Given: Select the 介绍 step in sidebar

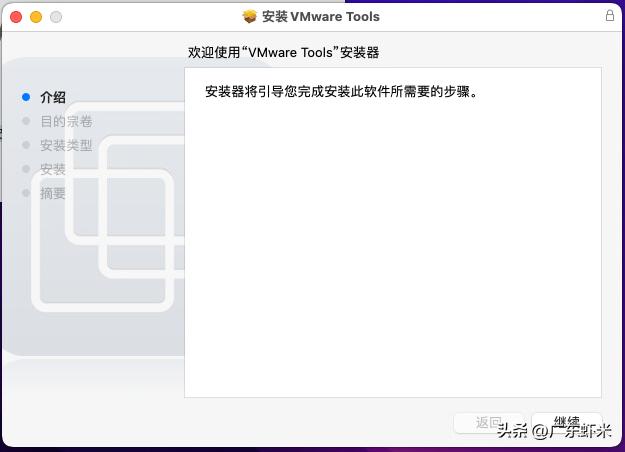Looking at the screenshot, I should [53, 97].
